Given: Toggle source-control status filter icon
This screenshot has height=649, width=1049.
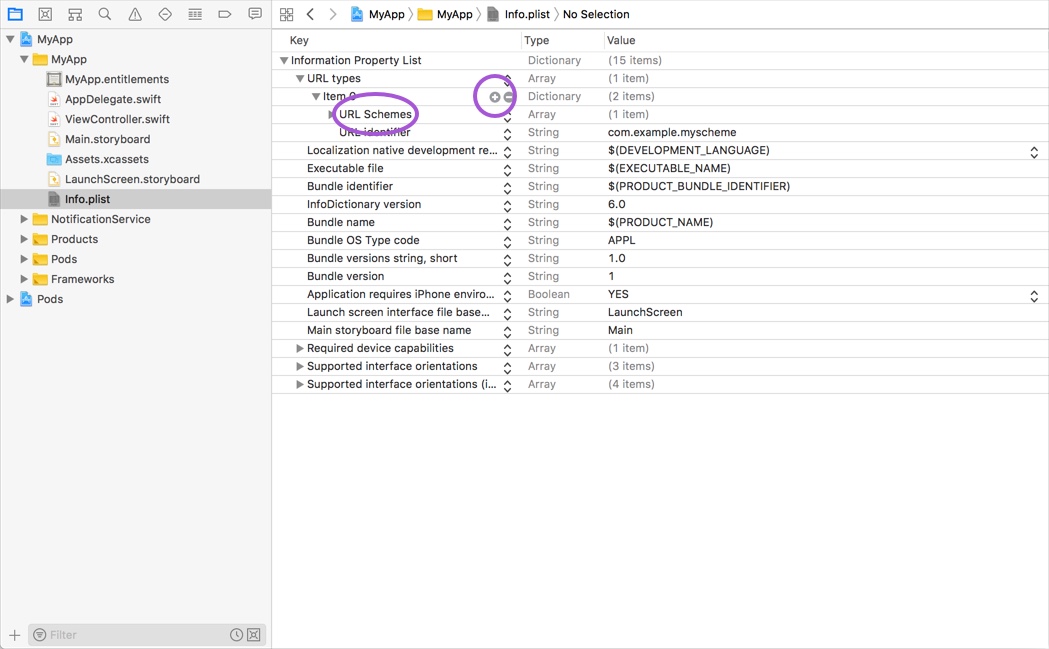Looking at the screenshot, I should click(x=254, y=635).
